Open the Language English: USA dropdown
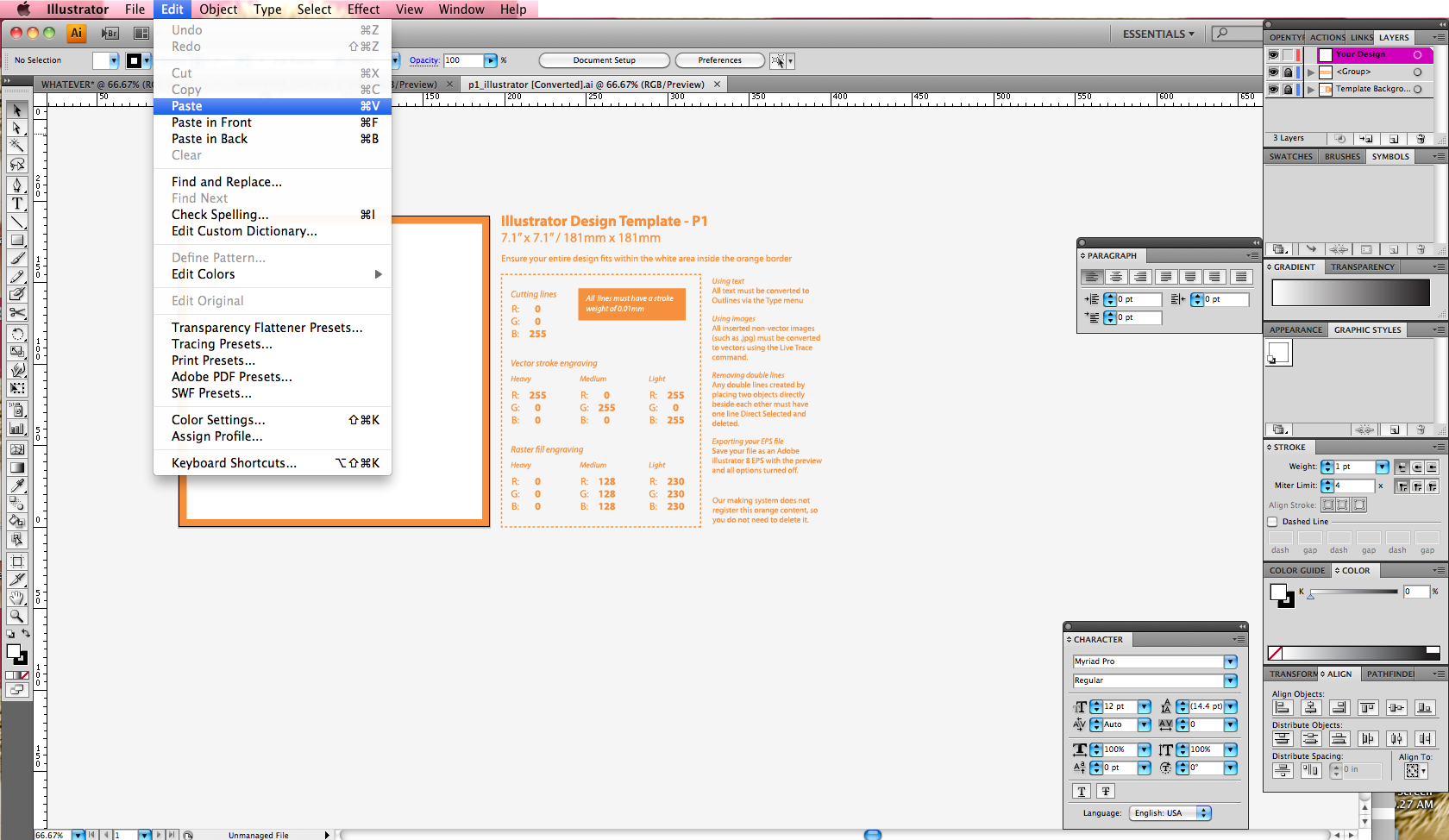The image size is (1449, 840). point(1172,812)
